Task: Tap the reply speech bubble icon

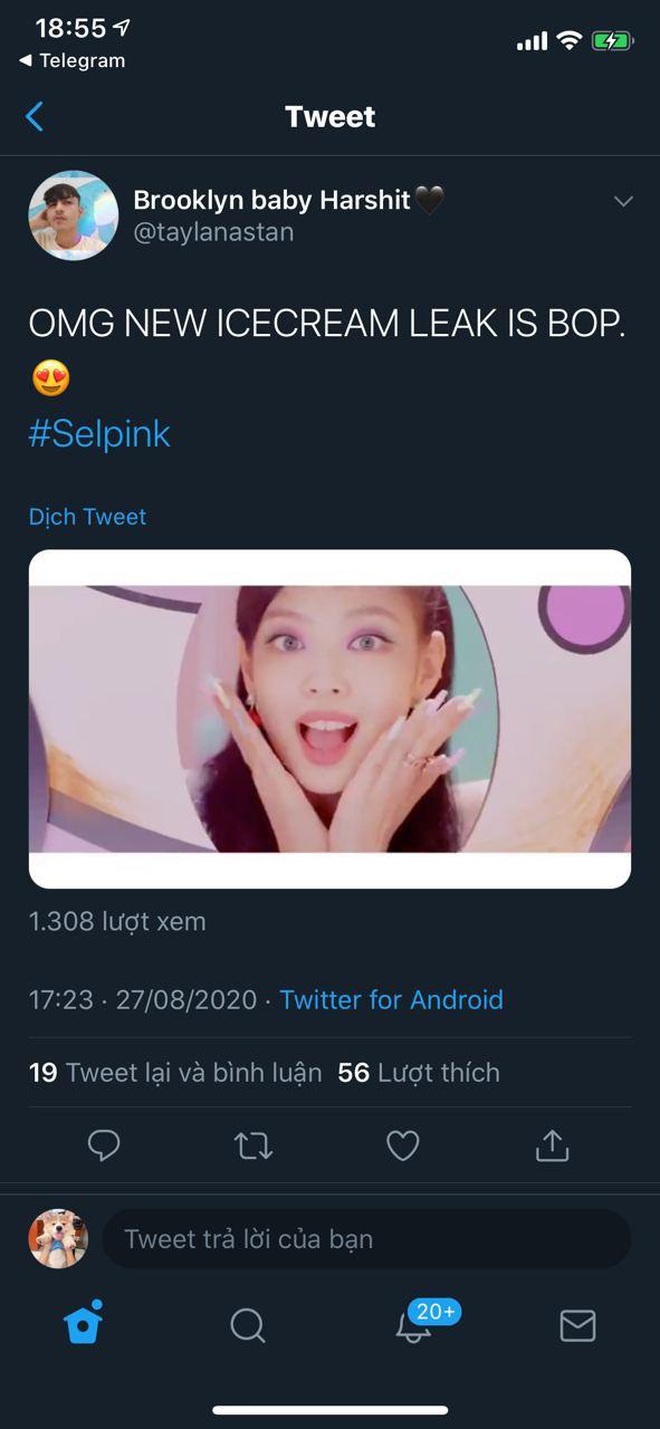Action: 104,1146
